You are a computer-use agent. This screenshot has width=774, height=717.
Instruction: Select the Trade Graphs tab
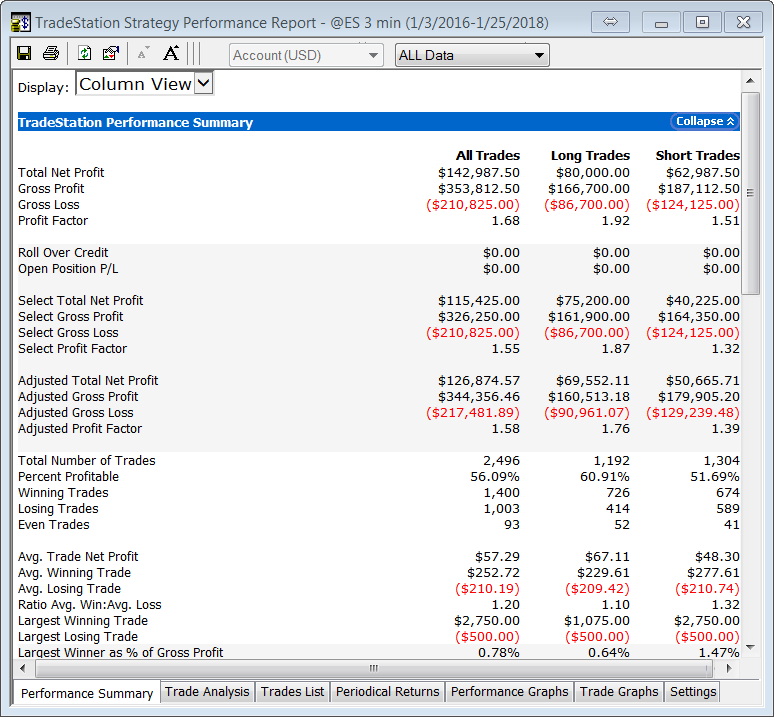(619, 691)
